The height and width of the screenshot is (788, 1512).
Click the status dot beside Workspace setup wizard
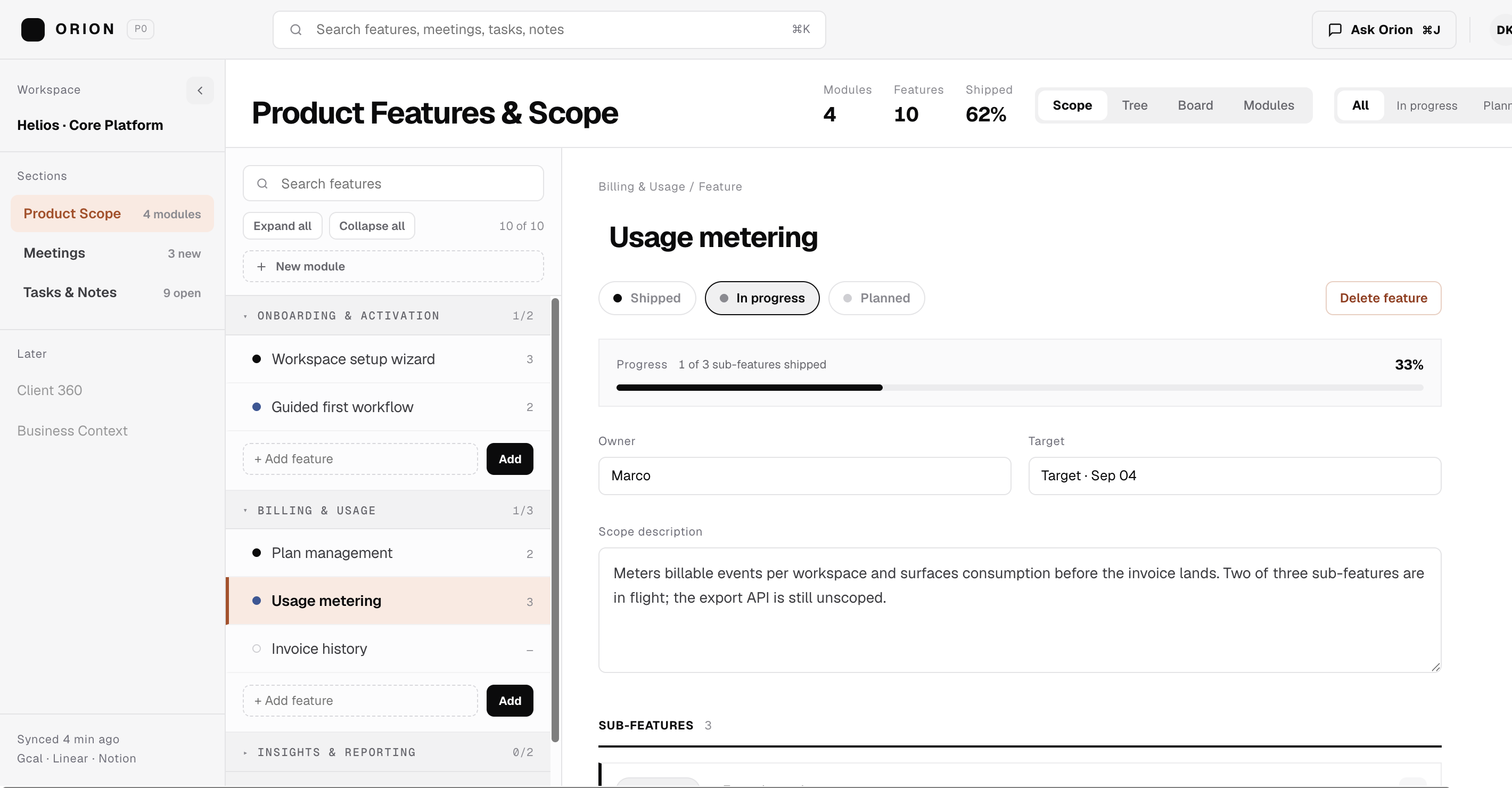point(257,359)
